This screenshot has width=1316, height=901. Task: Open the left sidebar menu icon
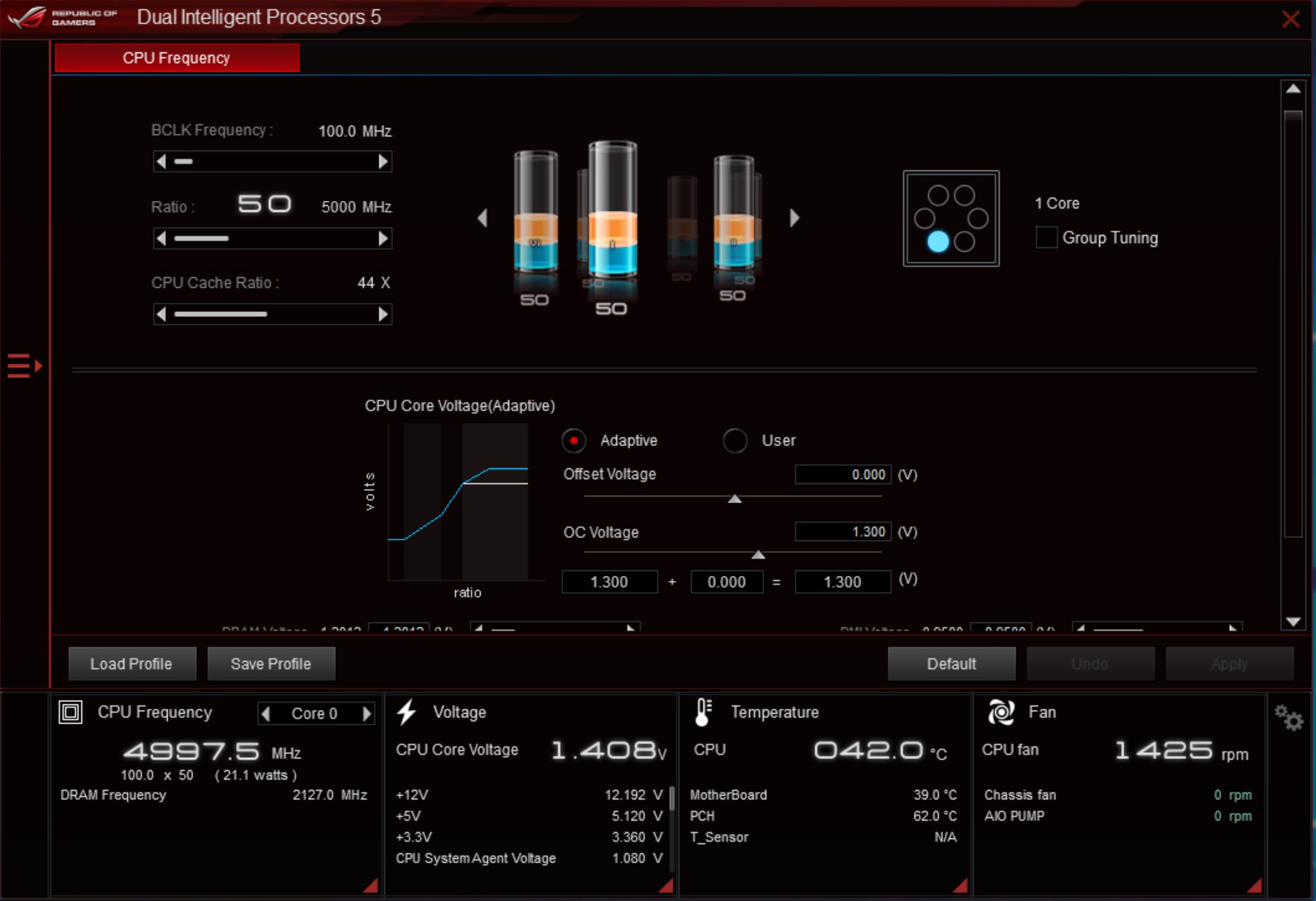pyautogui.click(x=24, y=365)
